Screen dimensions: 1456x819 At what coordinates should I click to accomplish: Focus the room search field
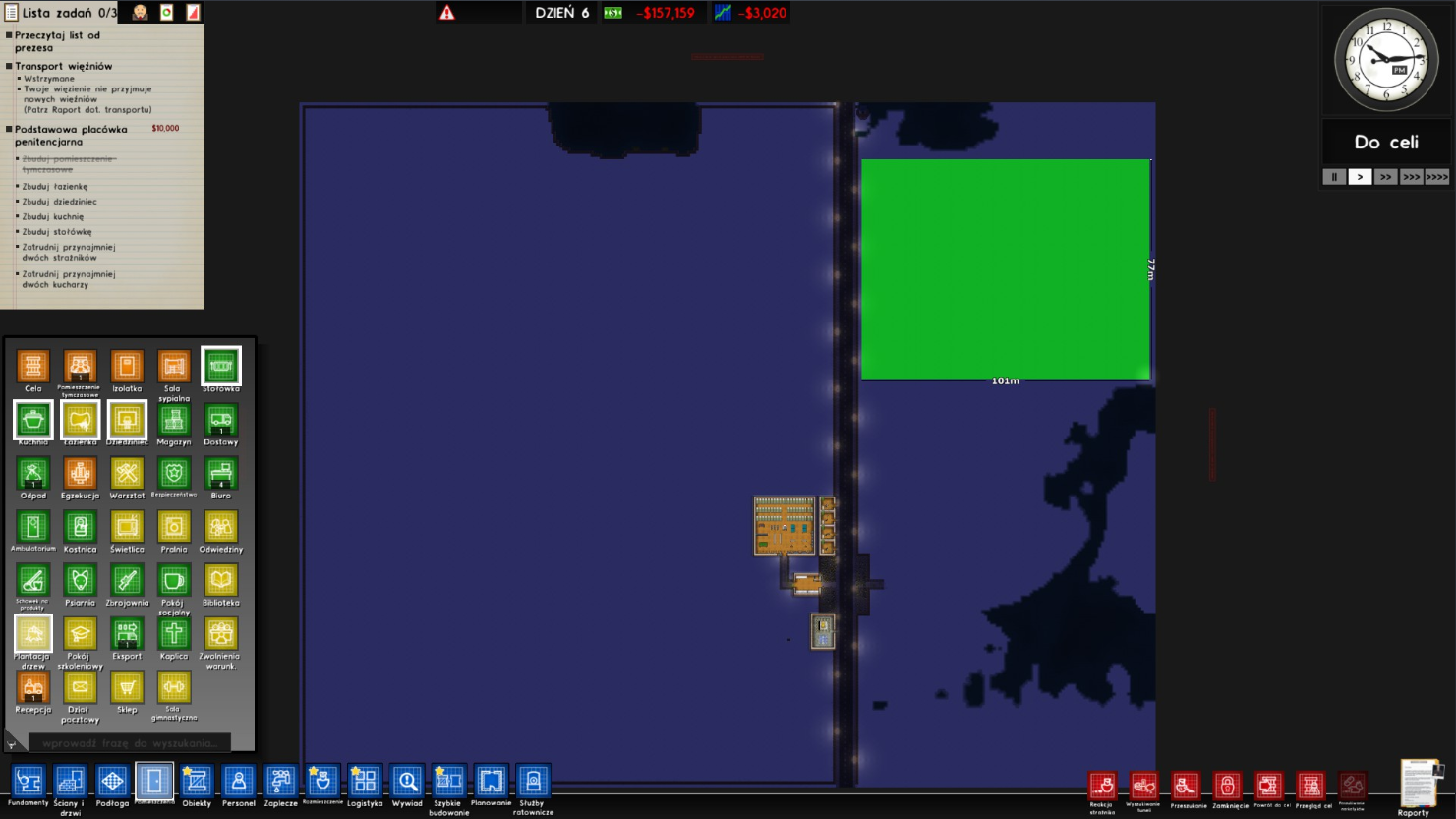coord(130,743)
